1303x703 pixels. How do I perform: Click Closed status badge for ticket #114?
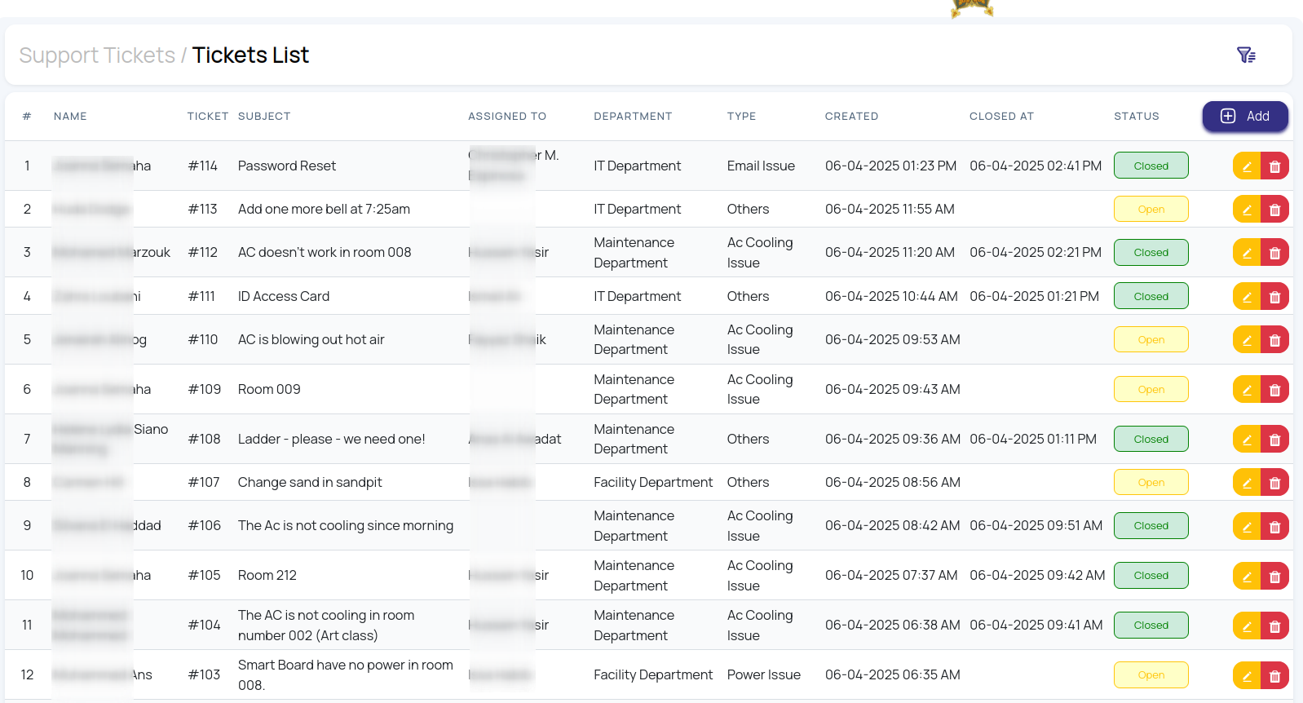(x=1151, y=166)
